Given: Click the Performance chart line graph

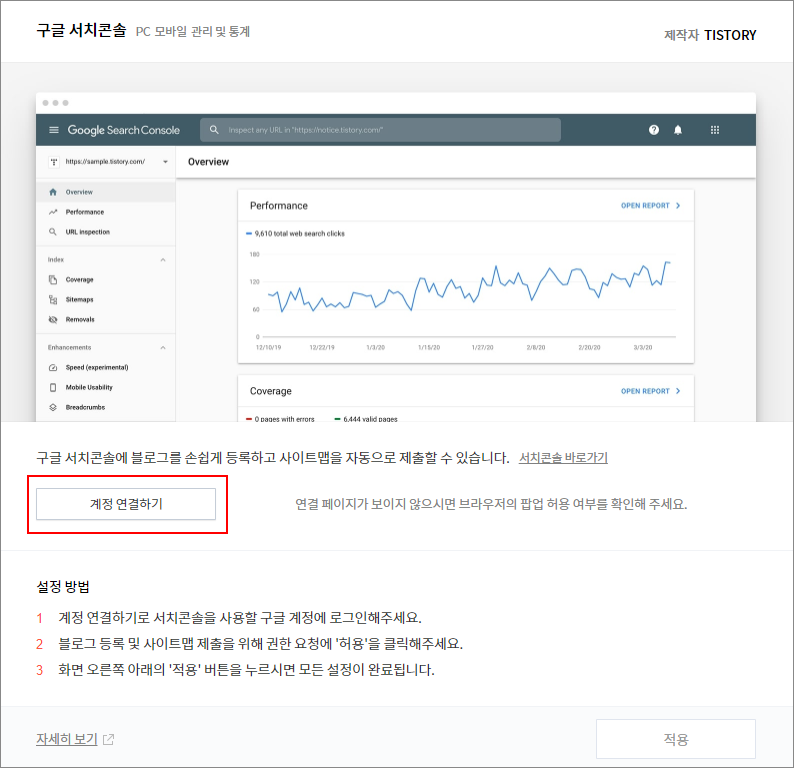Looking at the screenshot, I should point(468,289).
